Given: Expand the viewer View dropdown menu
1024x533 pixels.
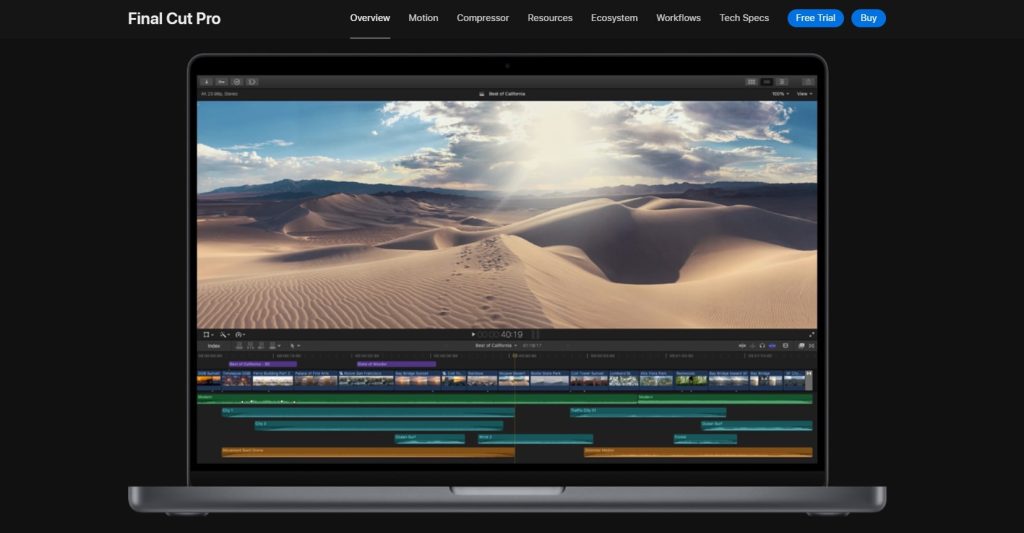Looking at the screenshot, I should [804, 94].
